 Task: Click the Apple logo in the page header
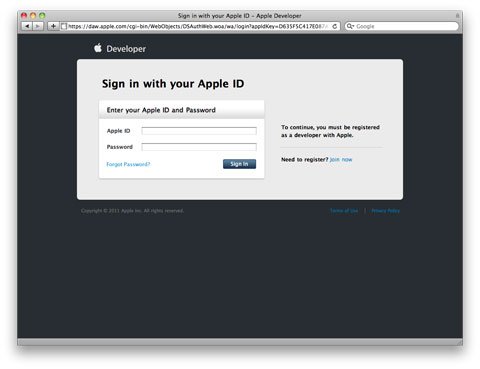pyautogui.click(x=98, y=48)
